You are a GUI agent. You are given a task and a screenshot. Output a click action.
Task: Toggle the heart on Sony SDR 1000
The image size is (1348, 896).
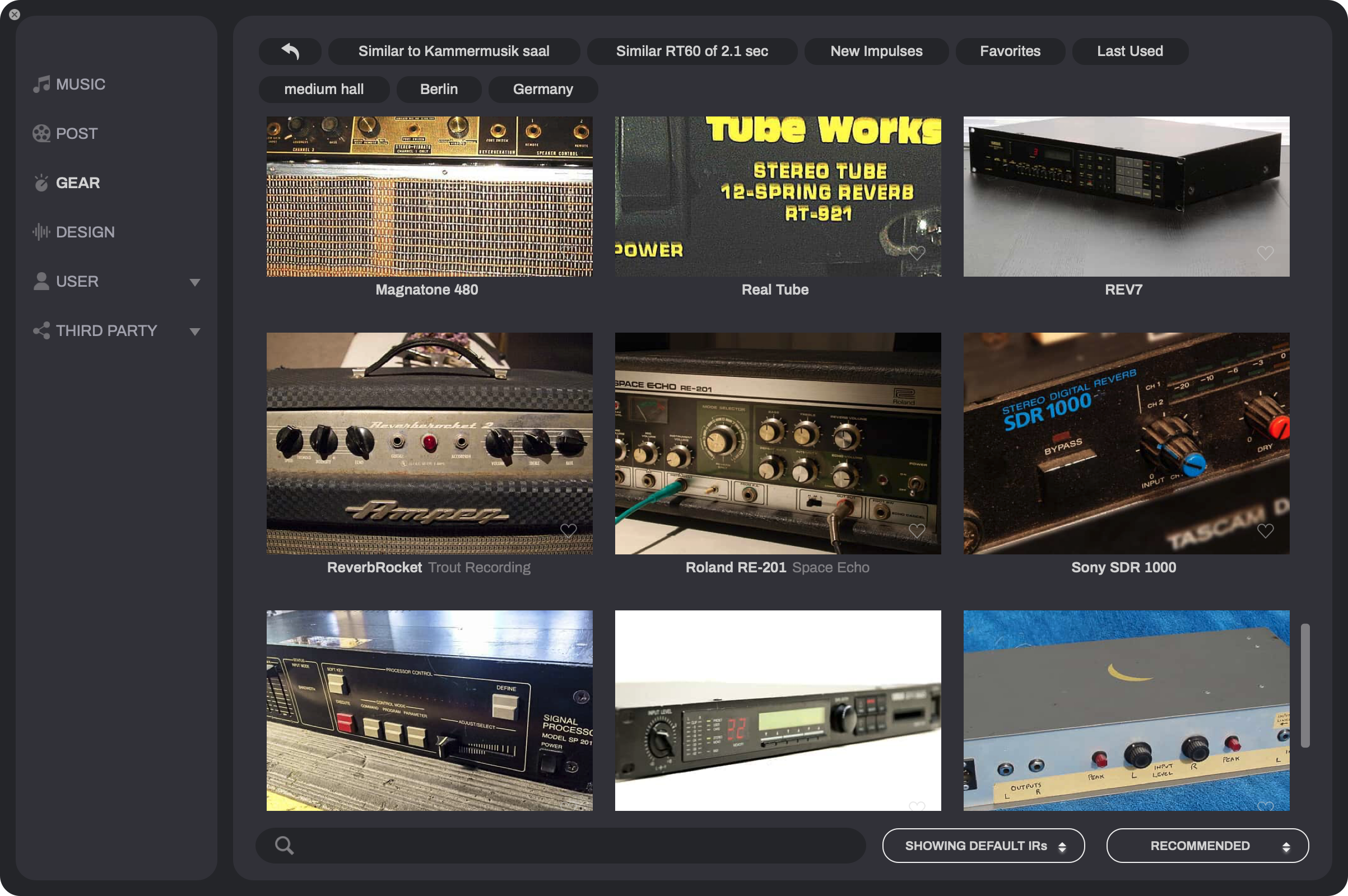click(1265, 531)
